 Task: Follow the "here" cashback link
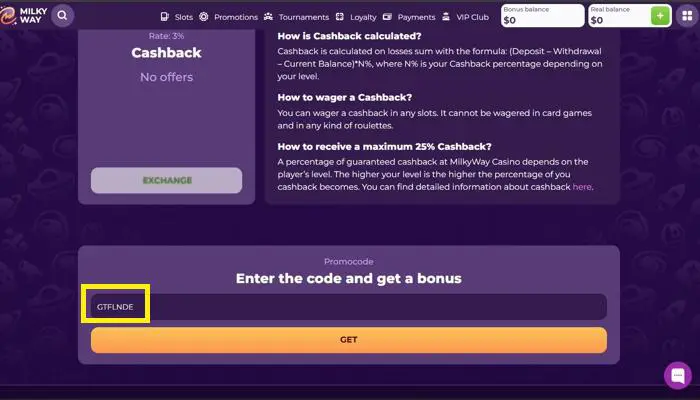(582, 187)
